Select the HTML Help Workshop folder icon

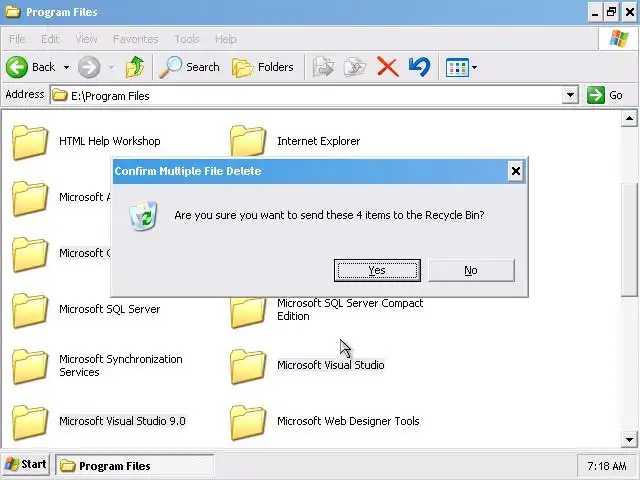coord(30,142)
